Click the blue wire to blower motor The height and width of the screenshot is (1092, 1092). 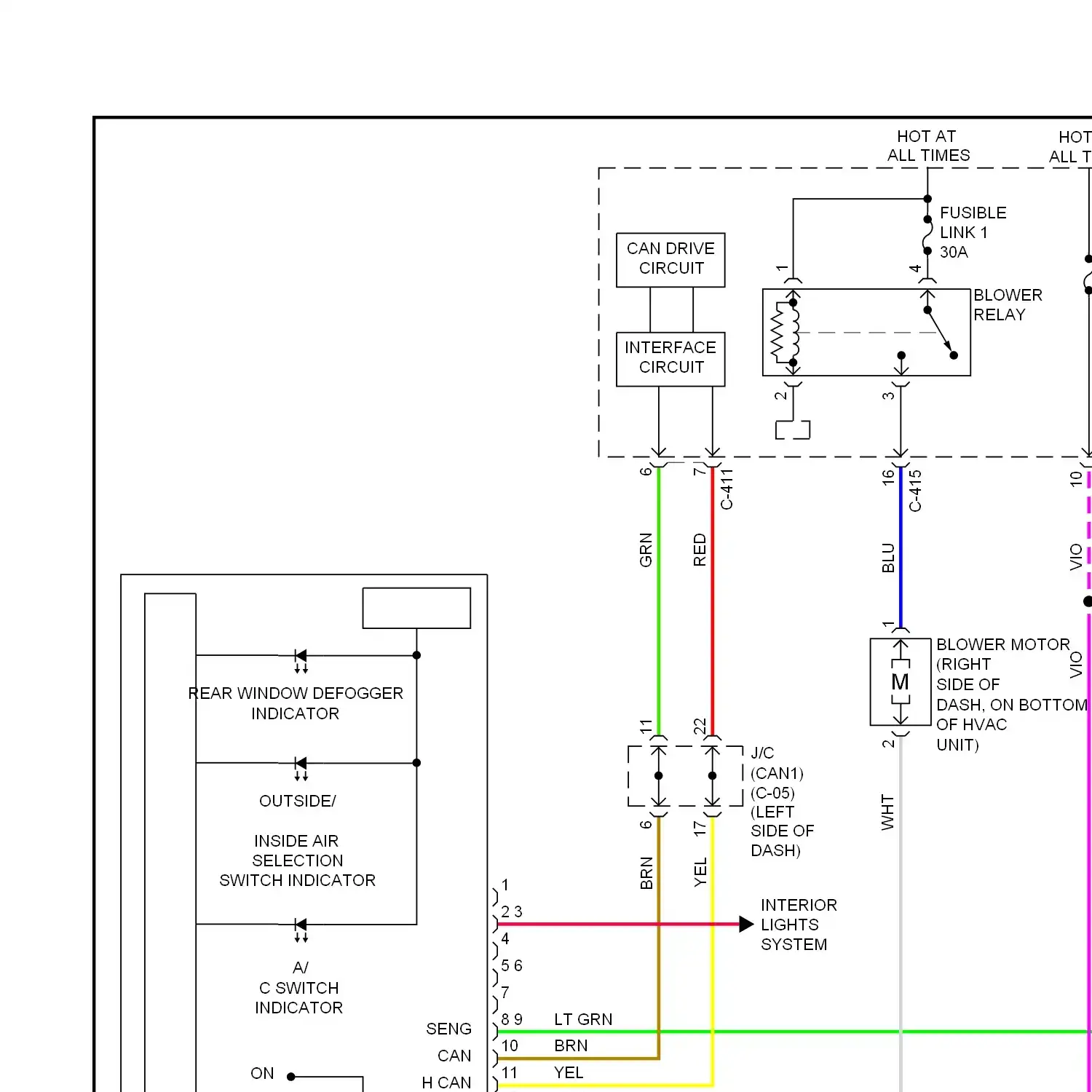click(901, 547)
